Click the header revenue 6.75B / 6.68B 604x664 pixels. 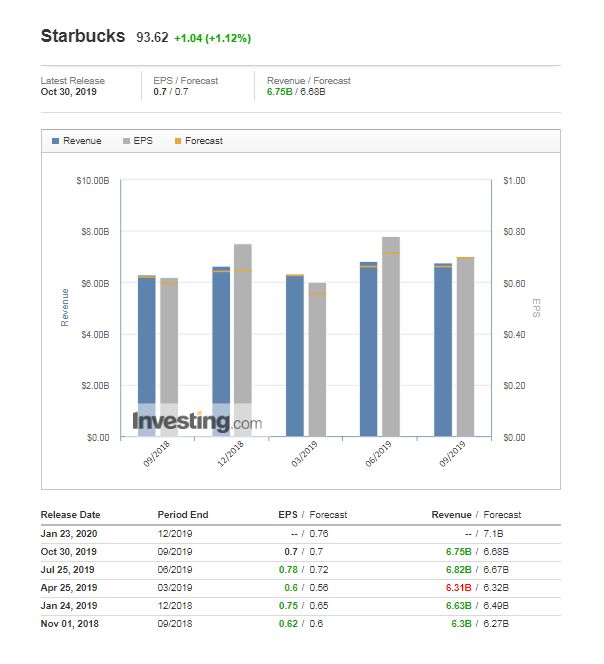point(296,92)
